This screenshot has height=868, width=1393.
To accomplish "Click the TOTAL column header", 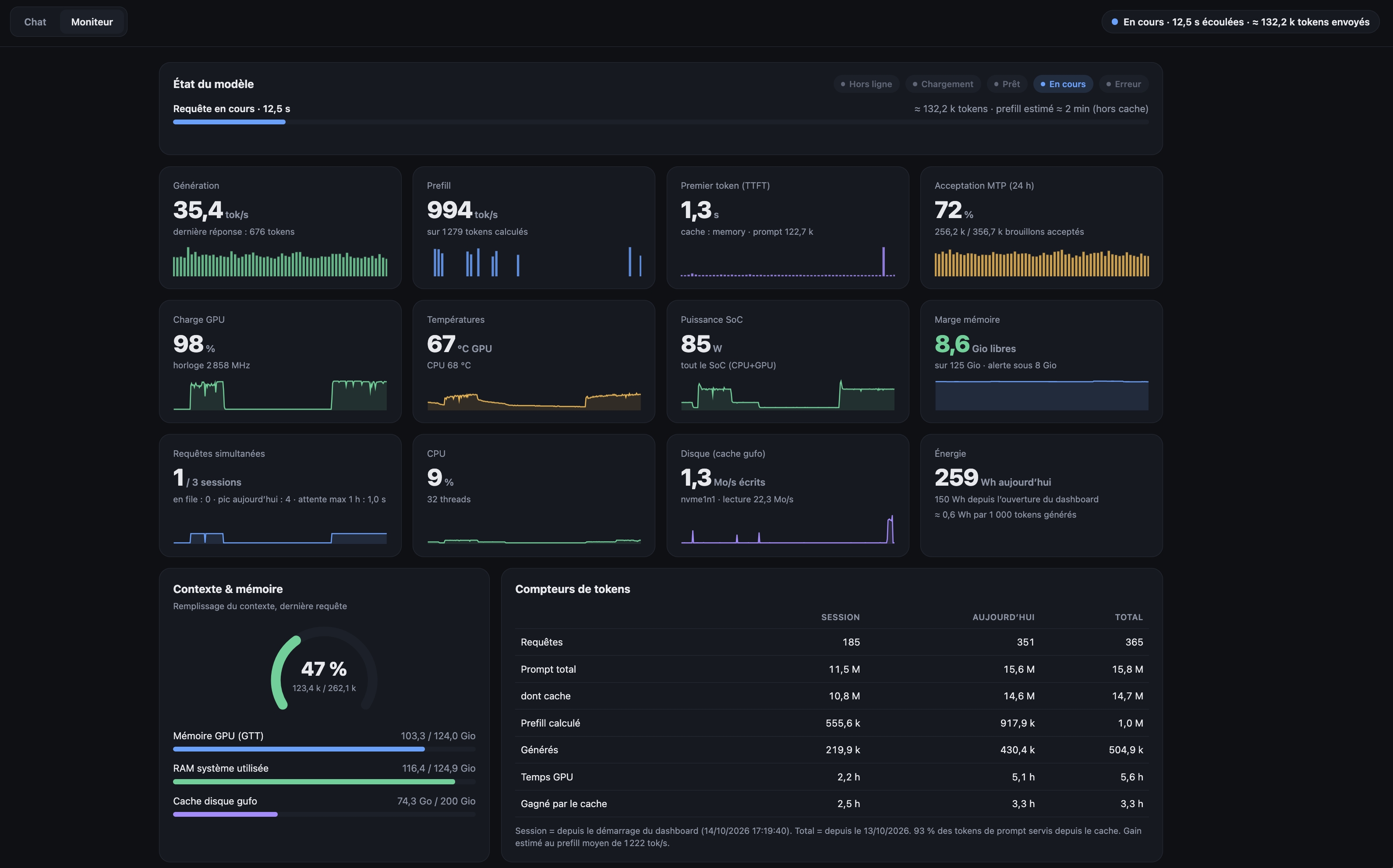I will tap(1129, 617).
